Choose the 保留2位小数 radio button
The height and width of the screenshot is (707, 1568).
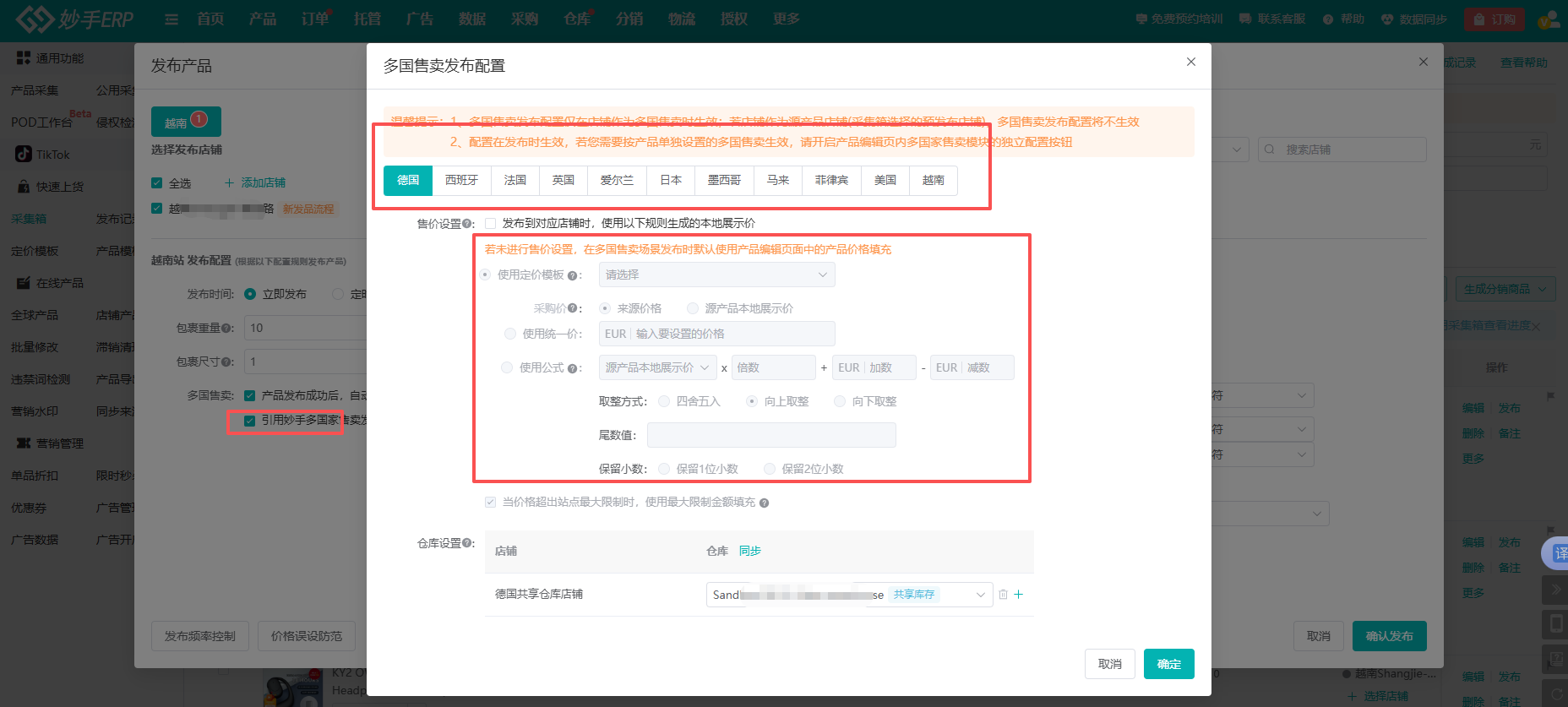770,469
